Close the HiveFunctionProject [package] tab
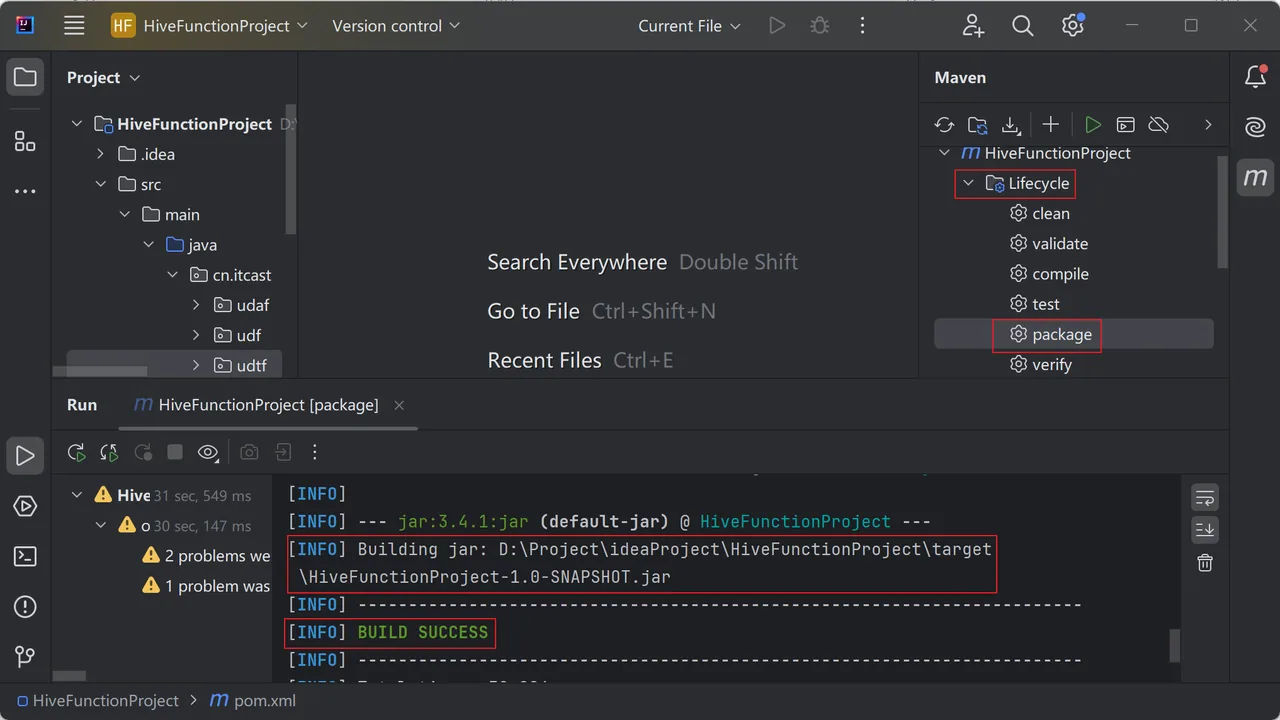This screenshot has width=1280, height=720. [399, 405]
